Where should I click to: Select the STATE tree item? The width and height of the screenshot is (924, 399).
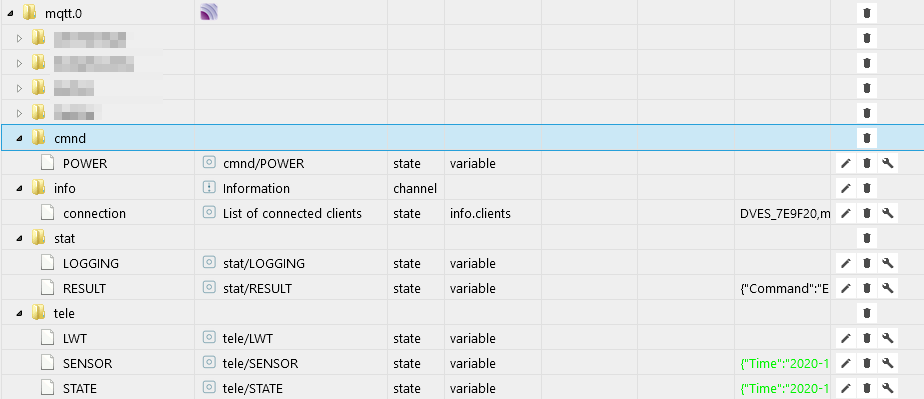[x=80, y=388]
